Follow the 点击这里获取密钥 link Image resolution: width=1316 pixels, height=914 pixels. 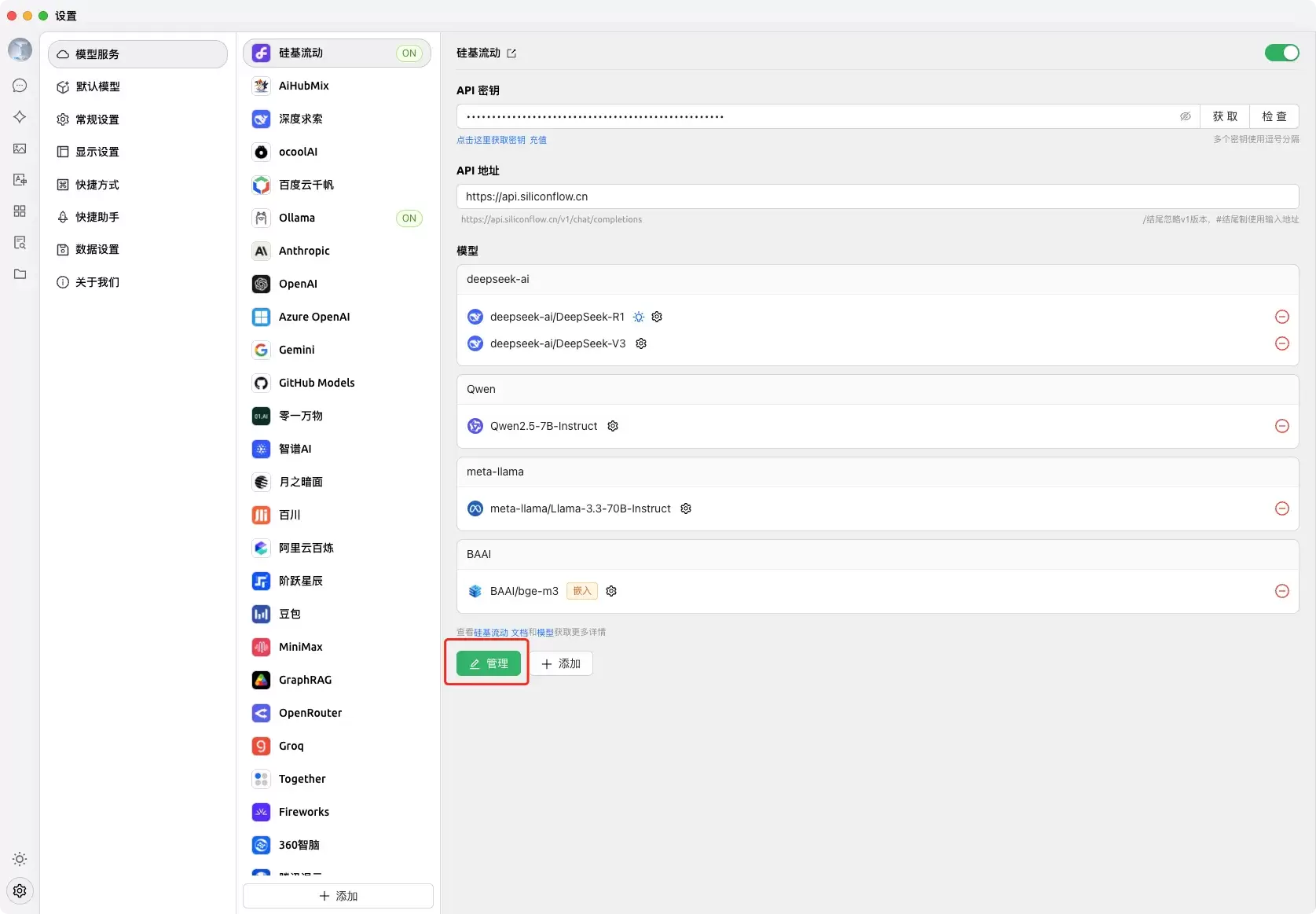pyautogui.click(x=491, y=140)
